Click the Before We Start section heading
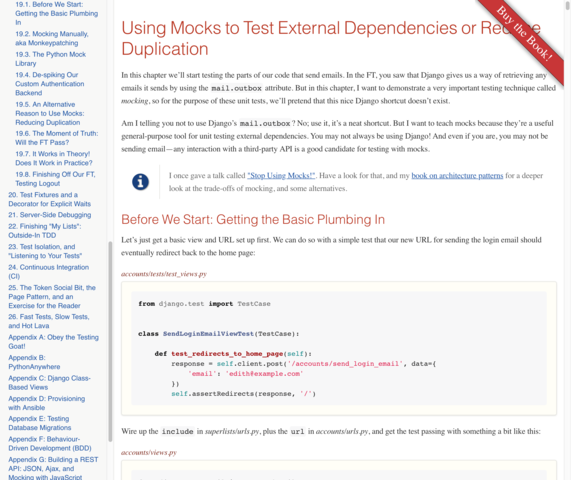The height and width of the screenshot is (480, 571). pos(253,220)
